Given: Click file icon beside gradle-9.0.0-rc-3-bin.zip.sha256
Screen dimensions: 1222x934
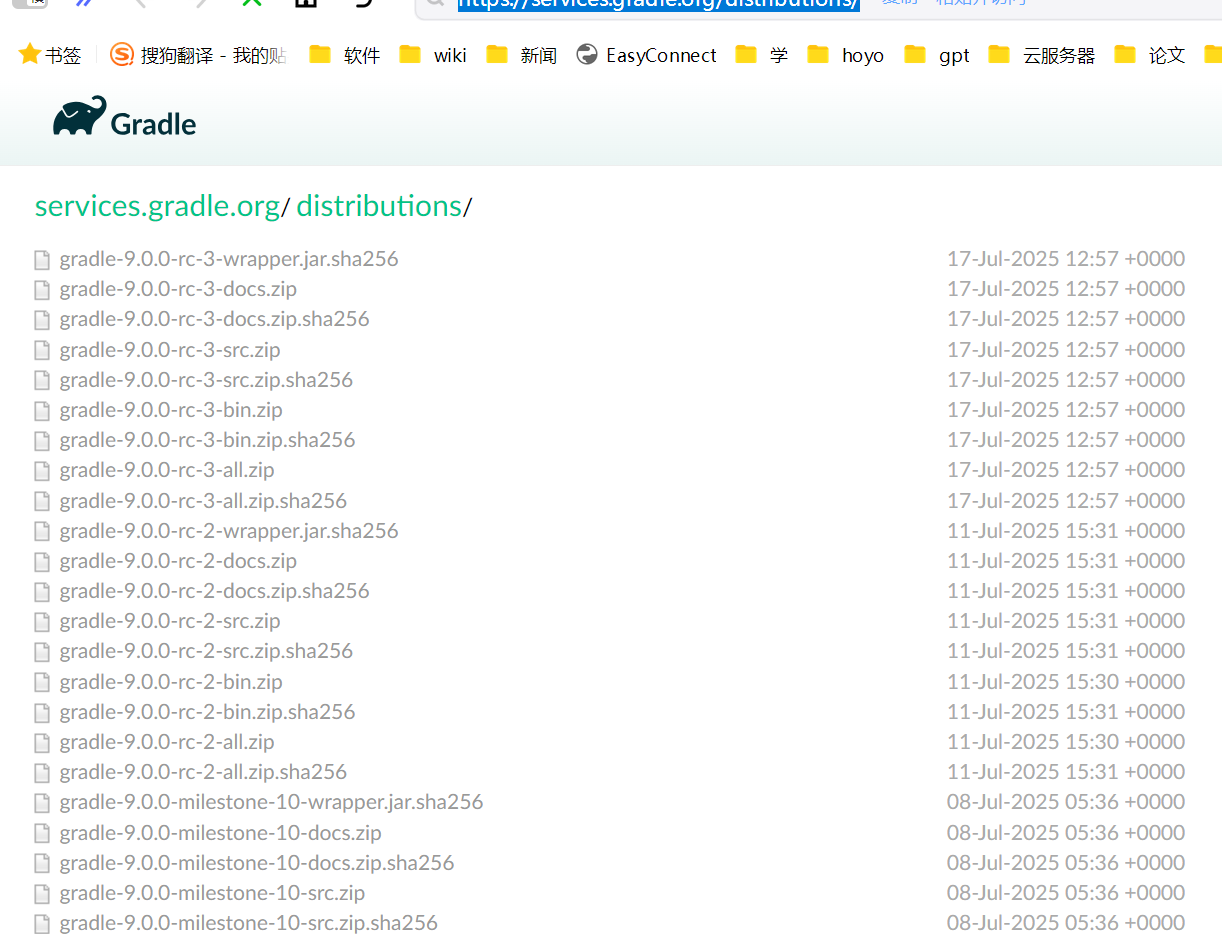Looking at the screenshot, I should tap(42, 441).
